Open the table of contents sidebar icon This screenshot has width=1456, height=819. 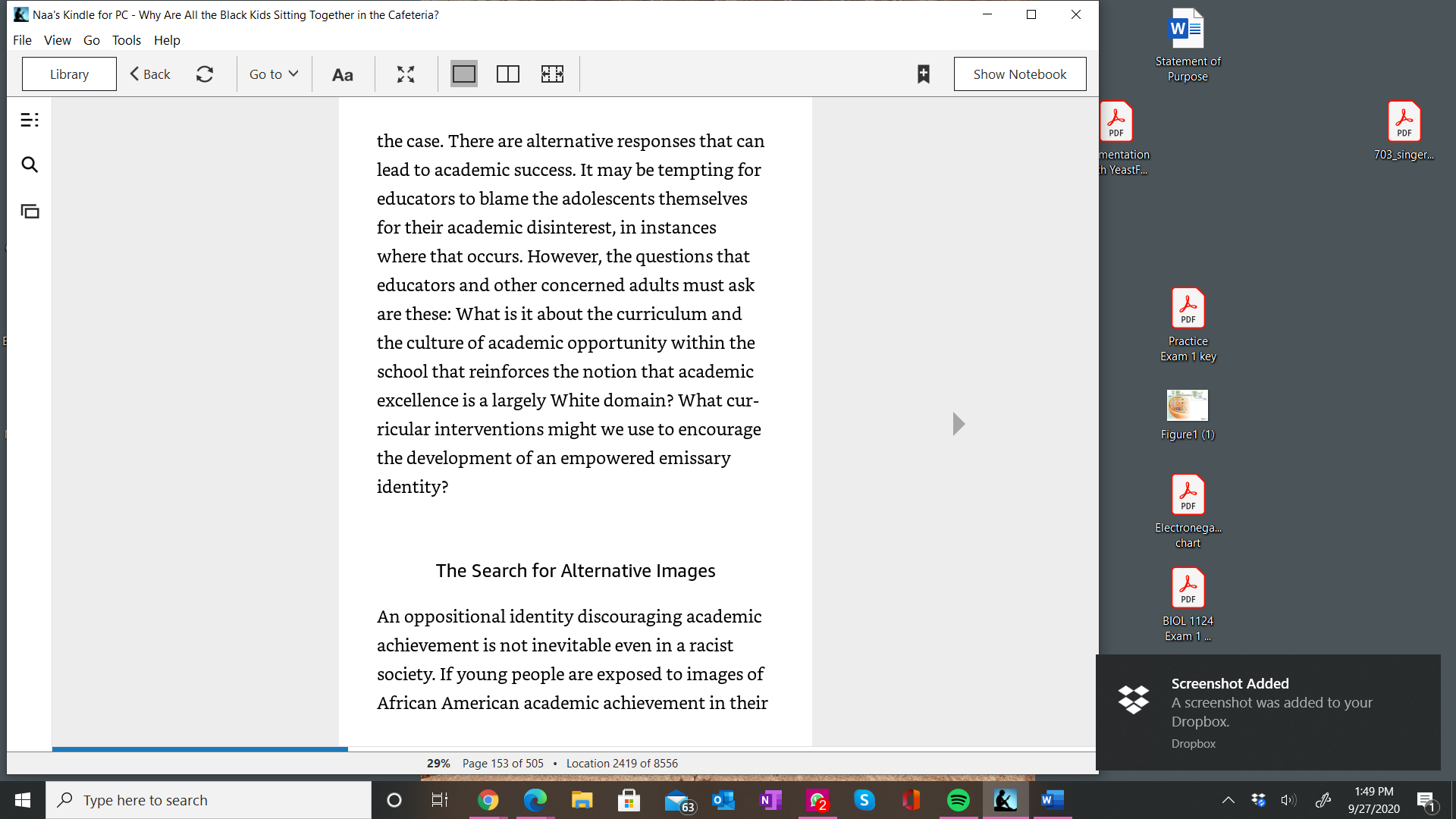tap(30, 120)
